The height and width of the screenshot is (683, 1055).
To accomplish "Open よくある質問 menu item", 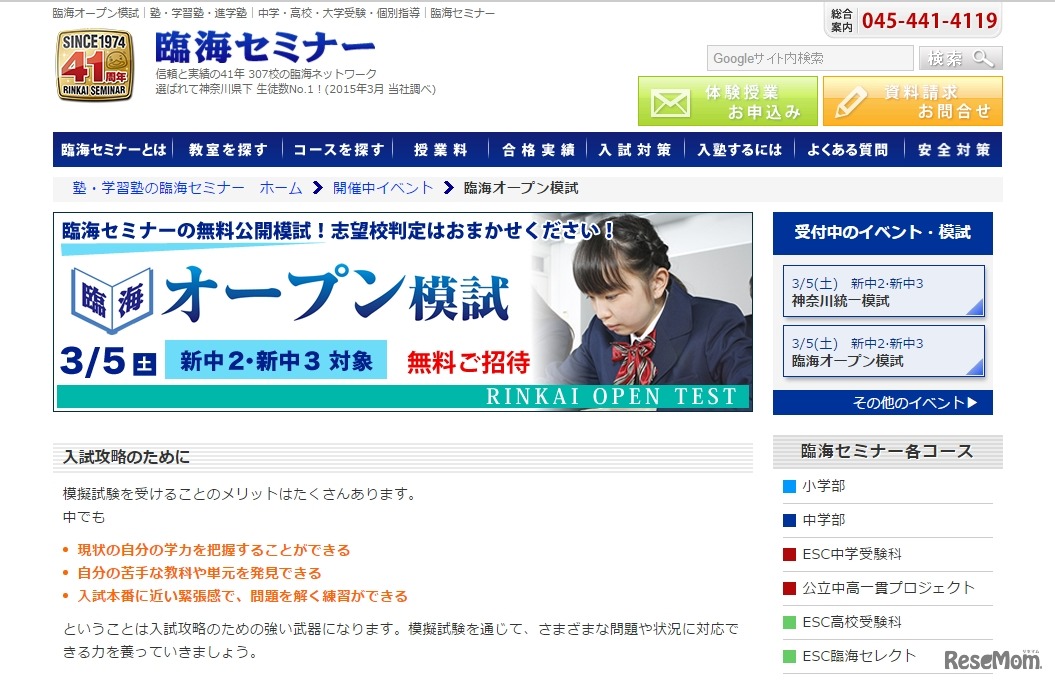I will click(848, 149).
